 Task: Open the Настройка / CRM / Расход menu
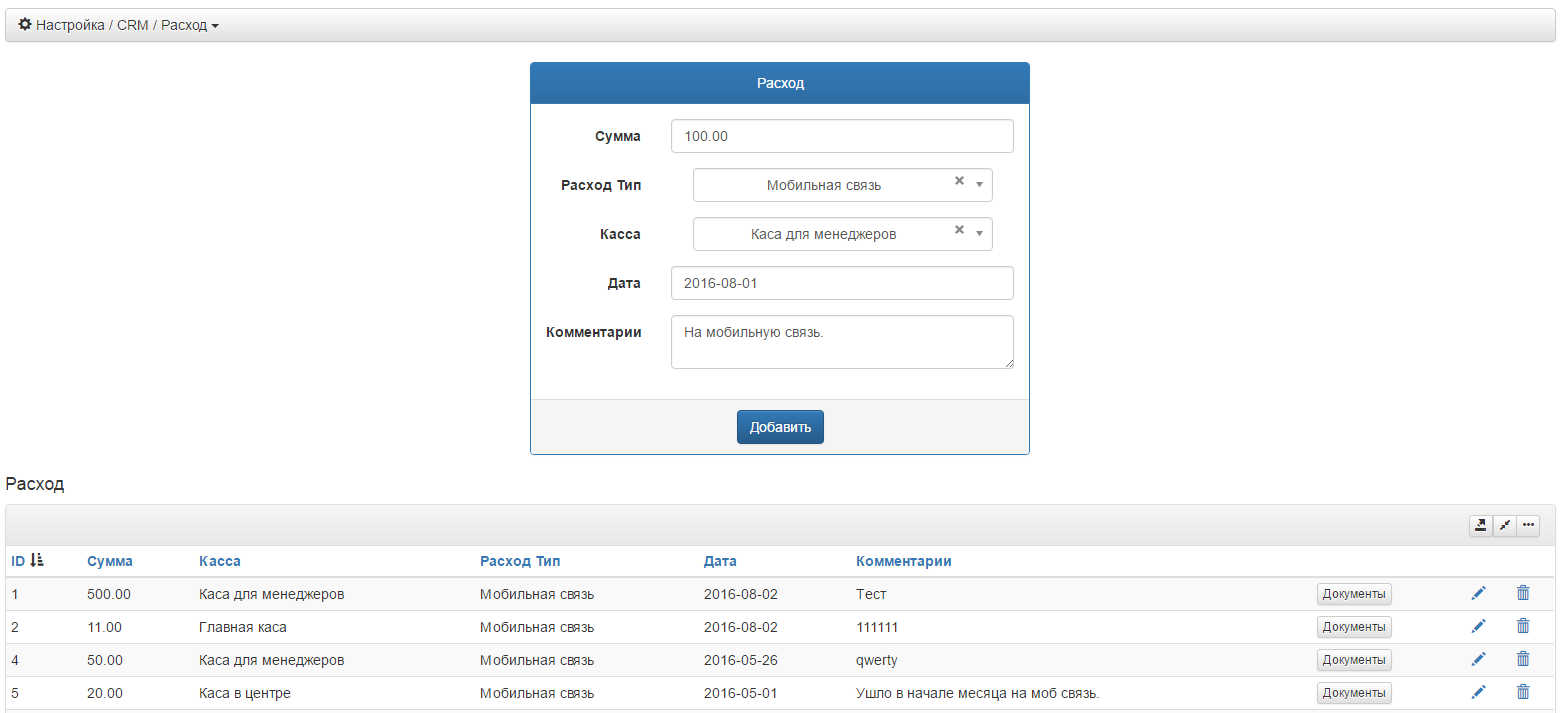pos(119,25)
